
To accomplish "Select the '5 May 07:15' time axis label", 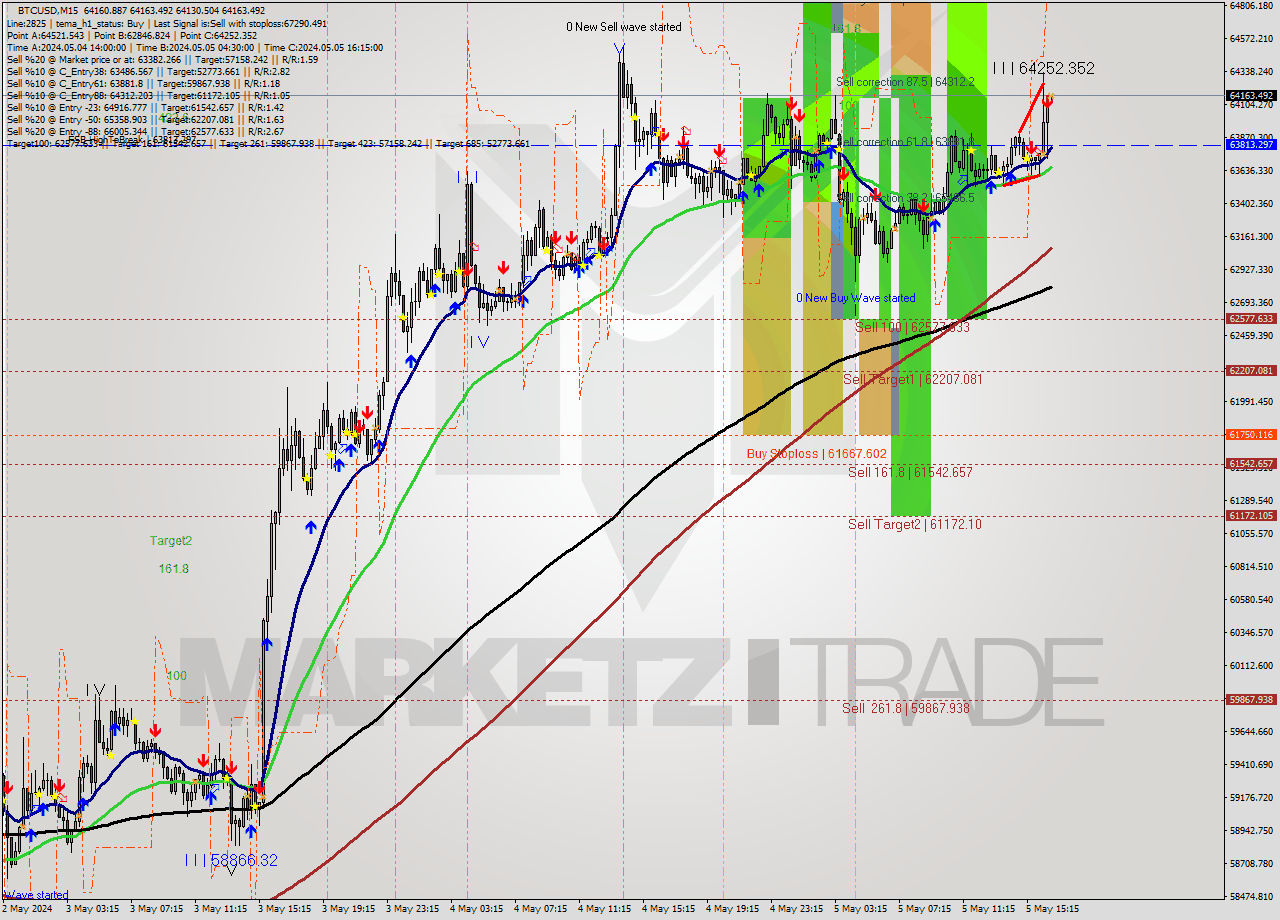I will tap(924, 910).
